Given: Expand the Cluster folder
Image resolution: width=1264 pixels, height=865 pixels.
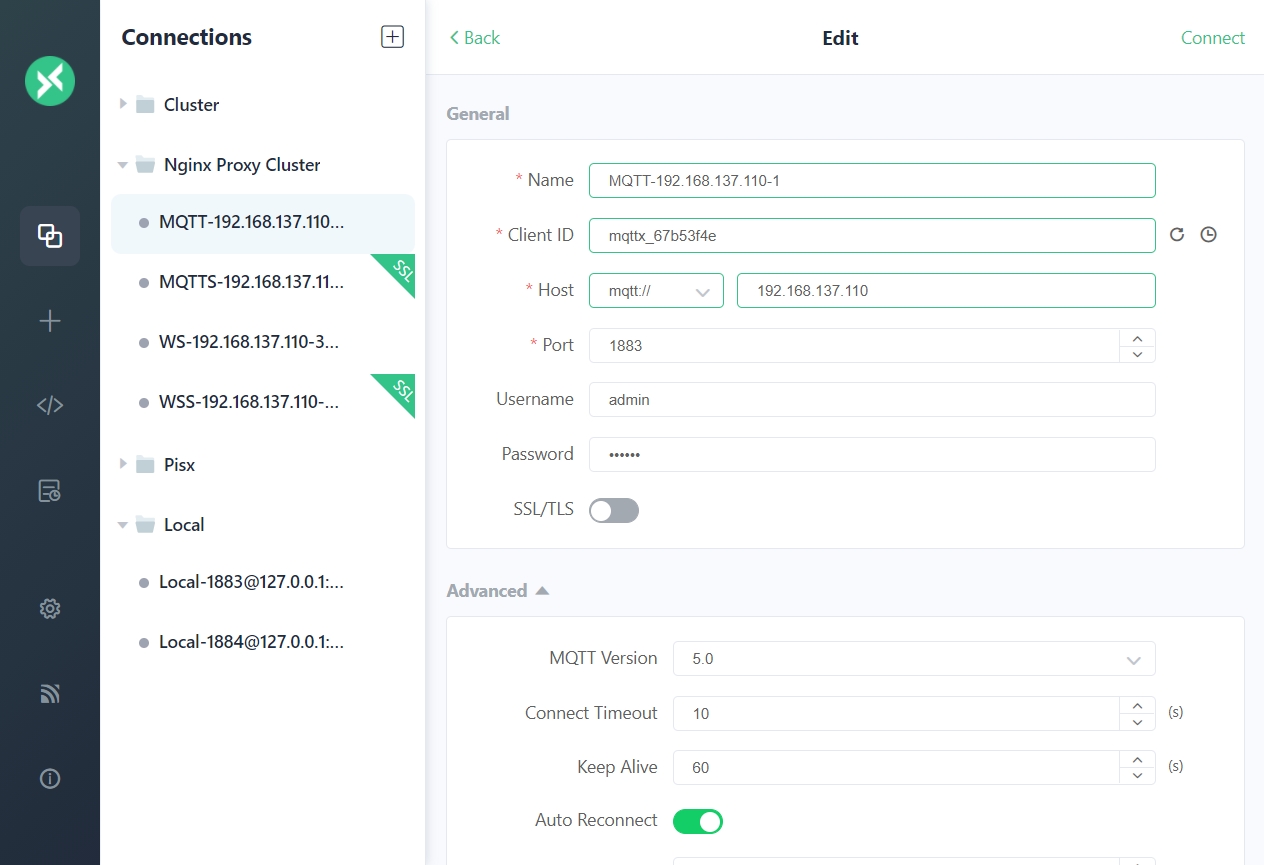Looking at the screenshot, I should tap(123, 104).
